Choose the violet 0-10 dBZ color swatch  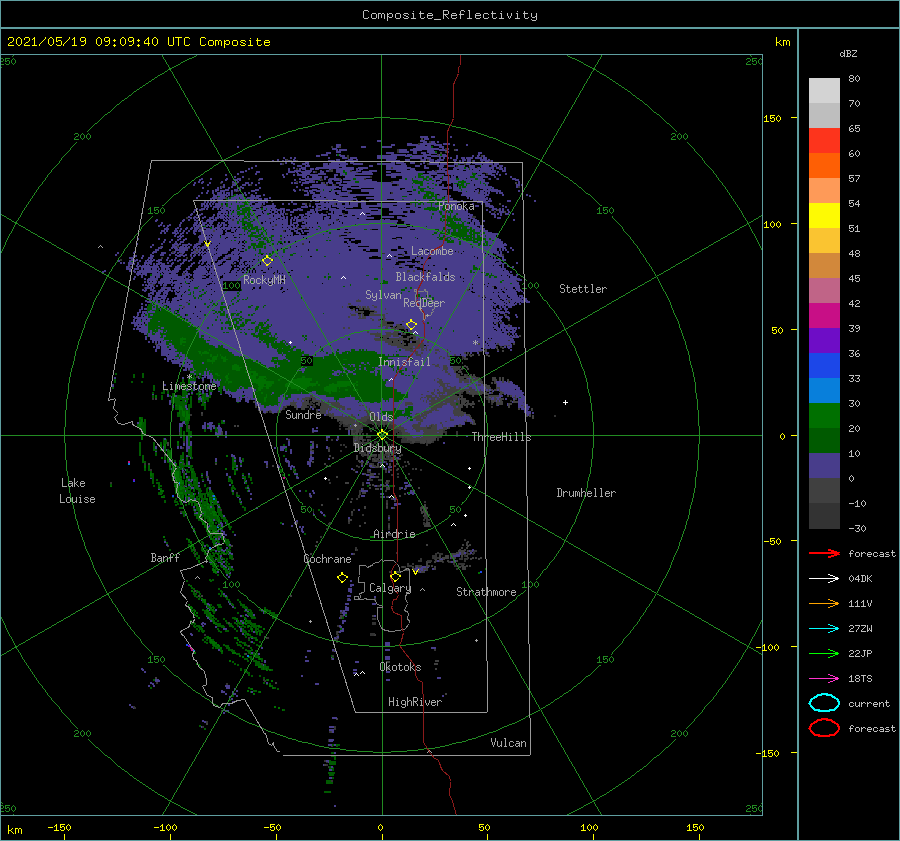coord(824,465)
